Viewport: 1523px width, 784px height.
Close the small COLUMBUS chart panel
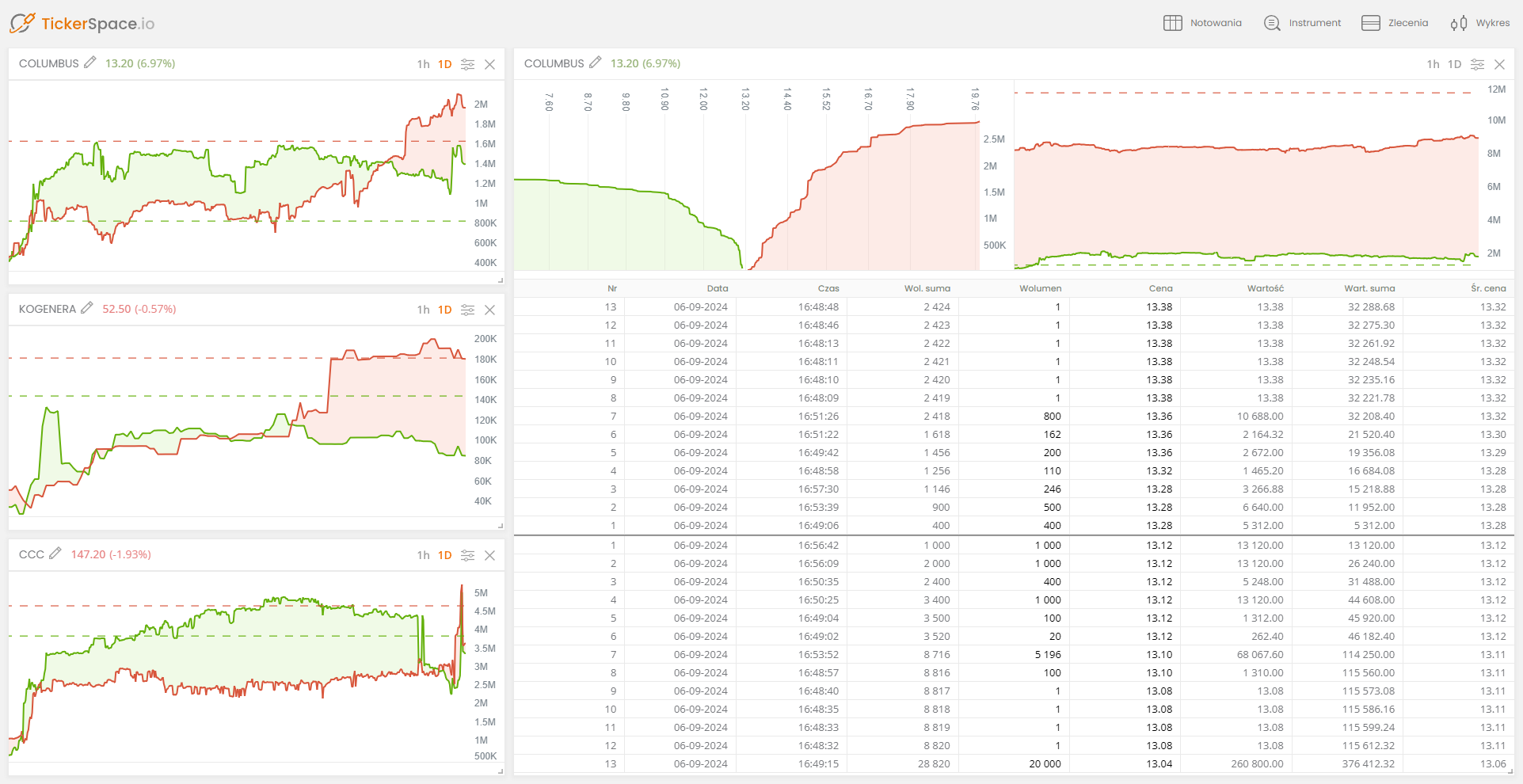point(490,64)
